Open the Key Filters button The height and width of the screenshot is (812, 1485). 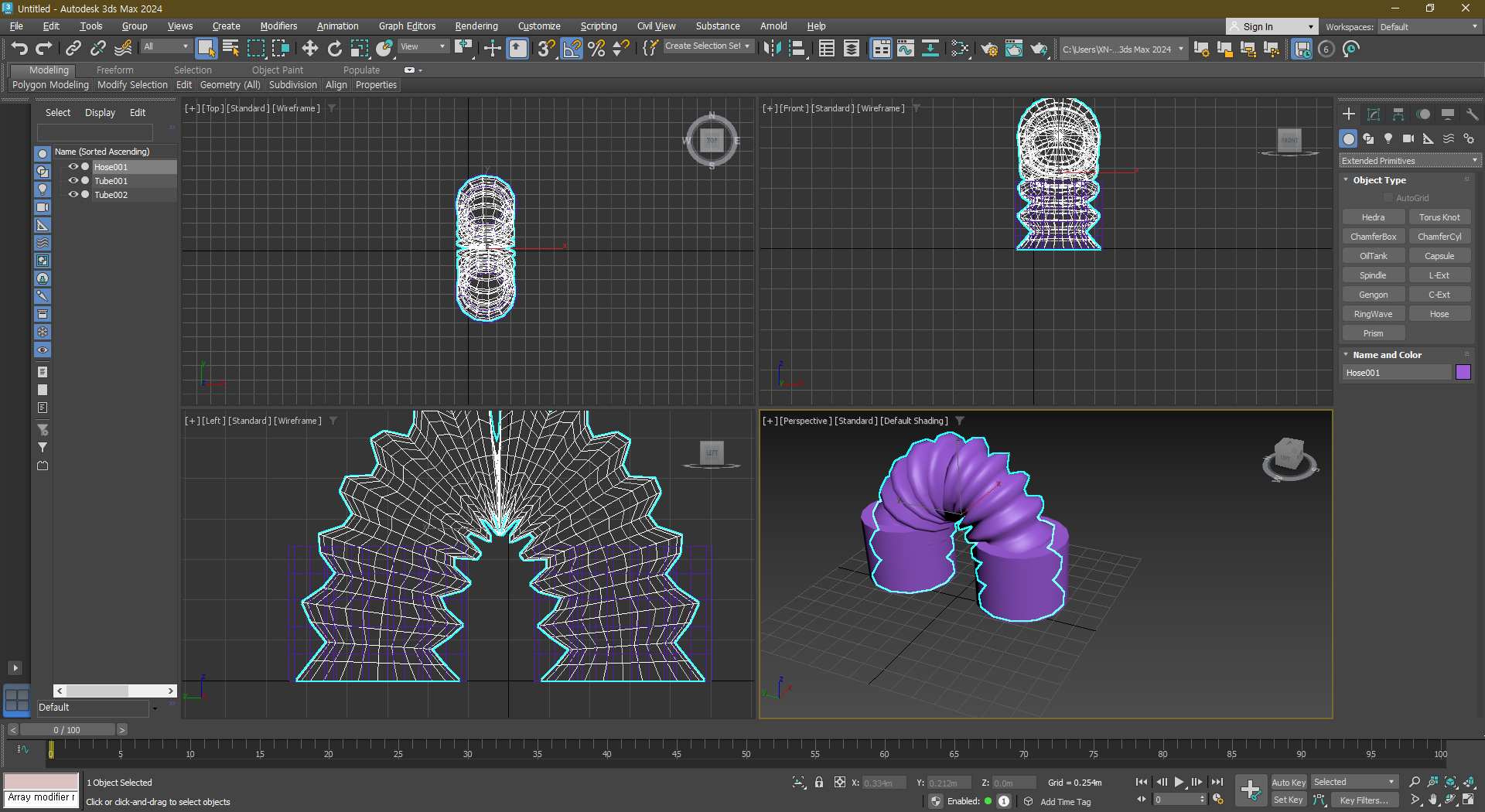point(1364,800)
